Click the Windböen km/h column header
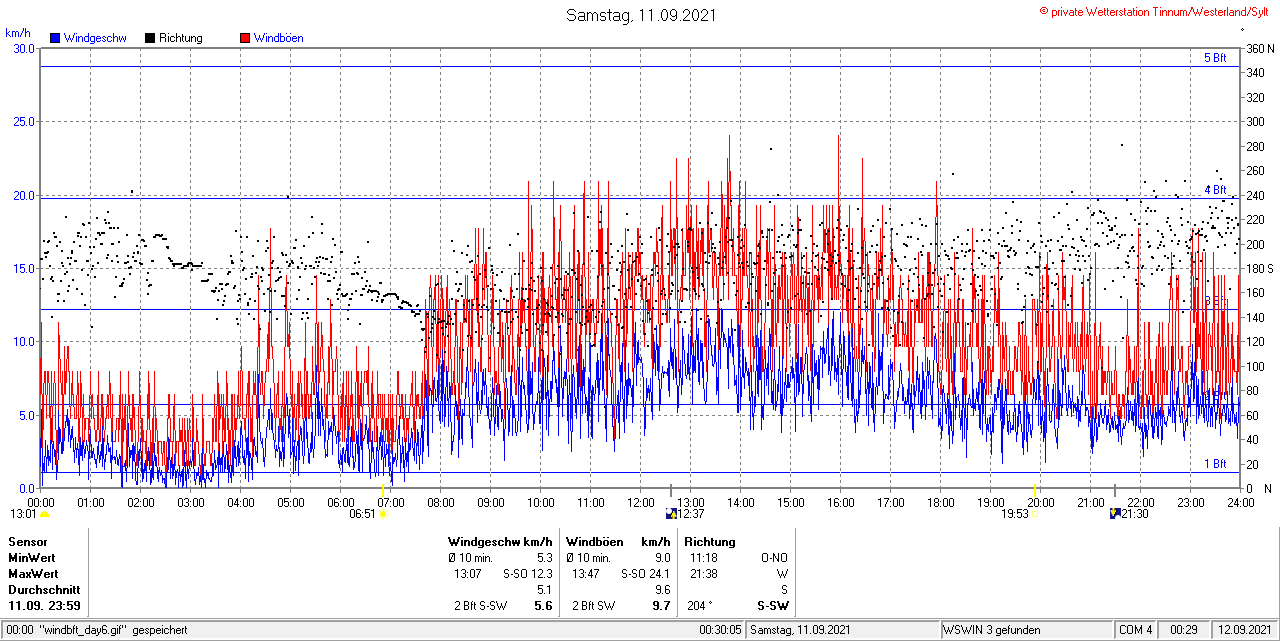The height and width of the screenshot is (641, 1280). pyautogui.click(x=618, y=542)
